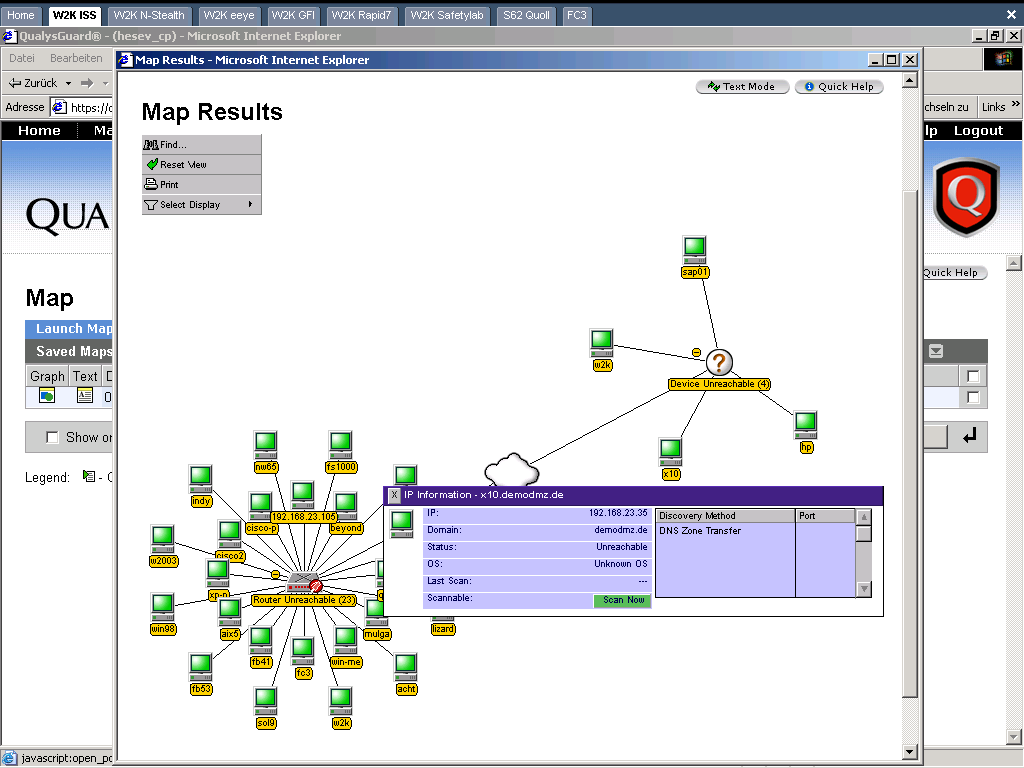Select the lizard host label

(443, 629)
